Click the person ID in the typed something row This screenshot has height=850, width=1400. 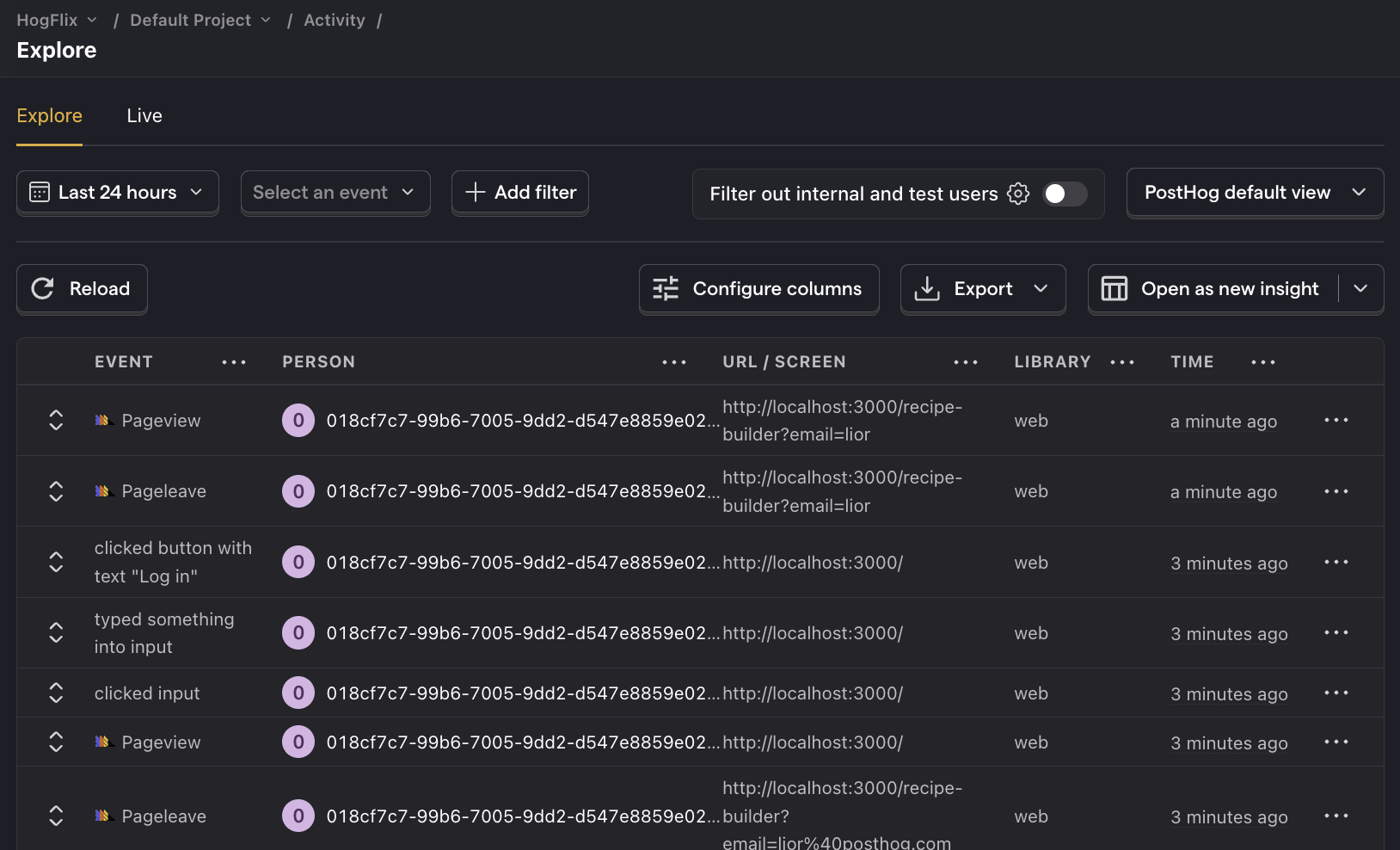click(x=523, y=633)
